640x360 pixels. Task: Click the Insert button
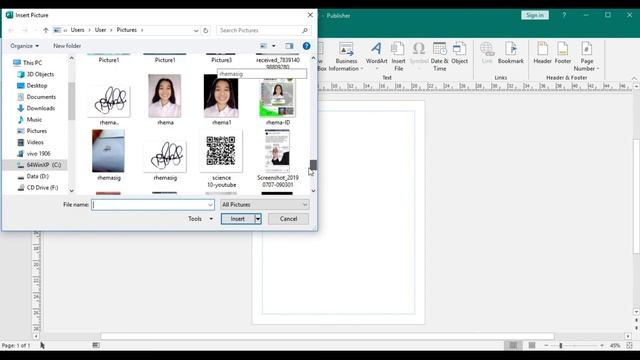tap(238, 219)
